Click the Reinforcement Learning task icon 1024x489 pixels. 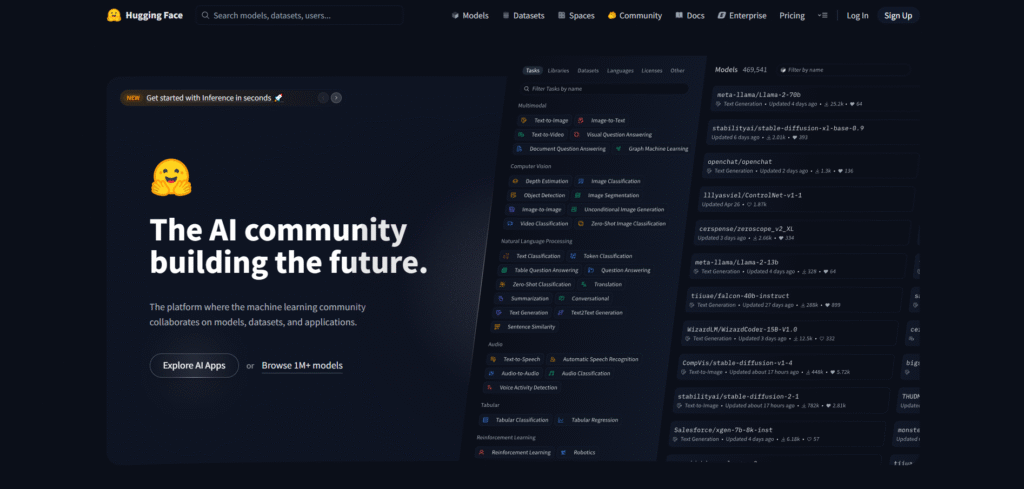pos(482,452)
